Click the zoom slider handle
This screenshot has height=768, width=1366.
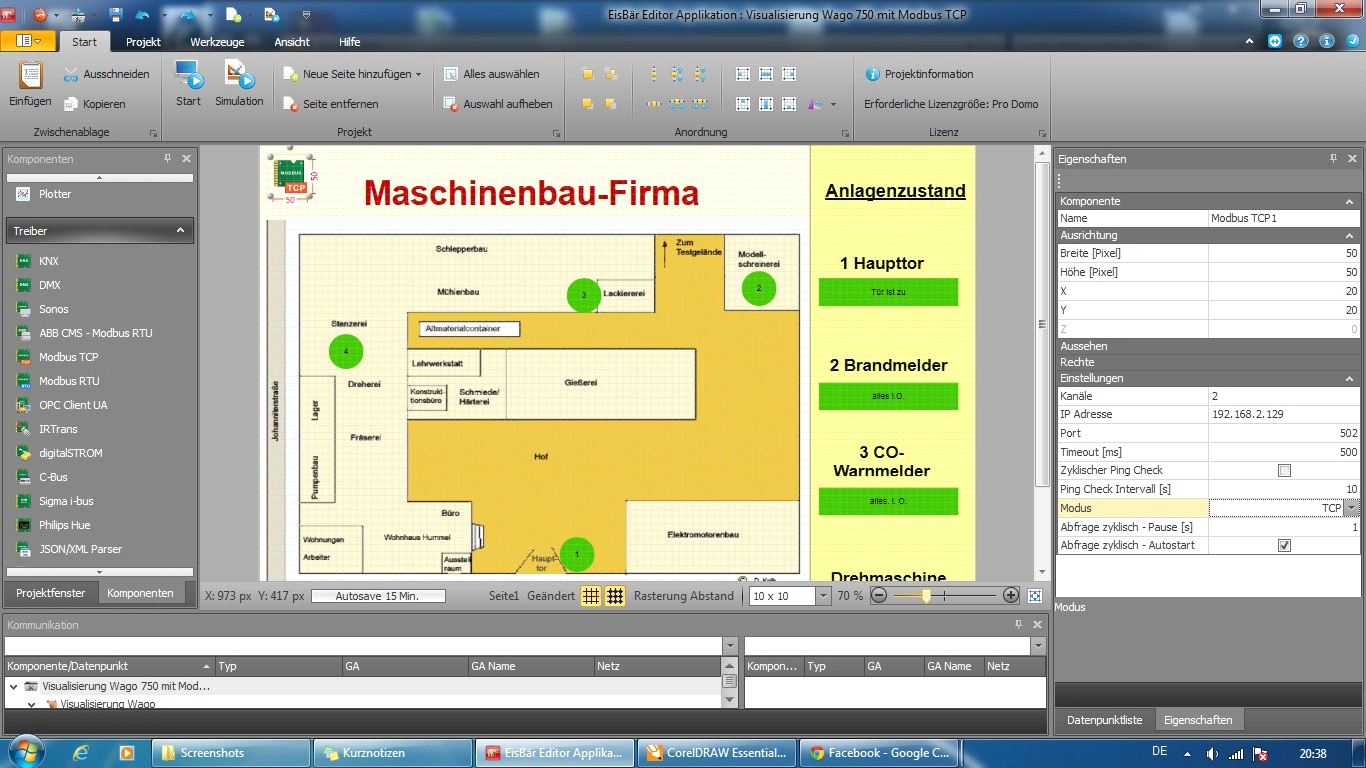927,596
